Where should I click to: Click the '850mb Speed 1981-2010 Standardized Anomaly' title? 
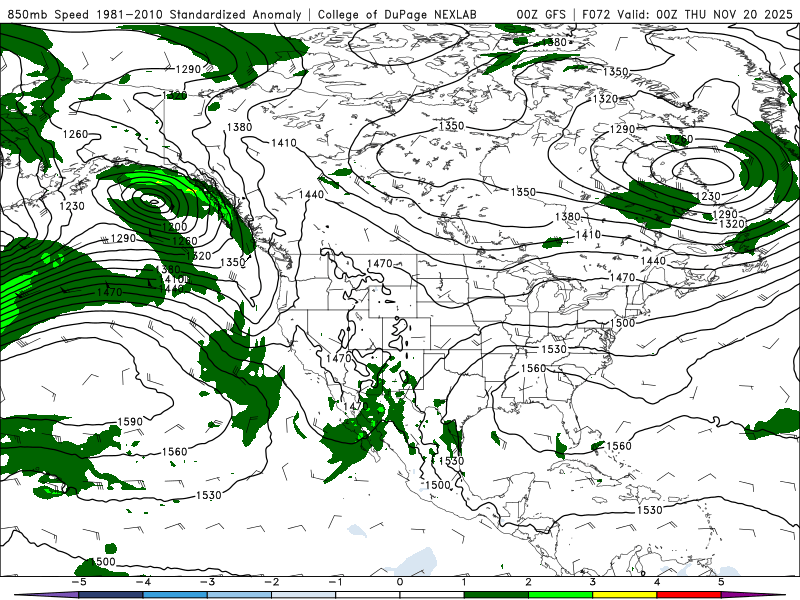tap(154, 14)
